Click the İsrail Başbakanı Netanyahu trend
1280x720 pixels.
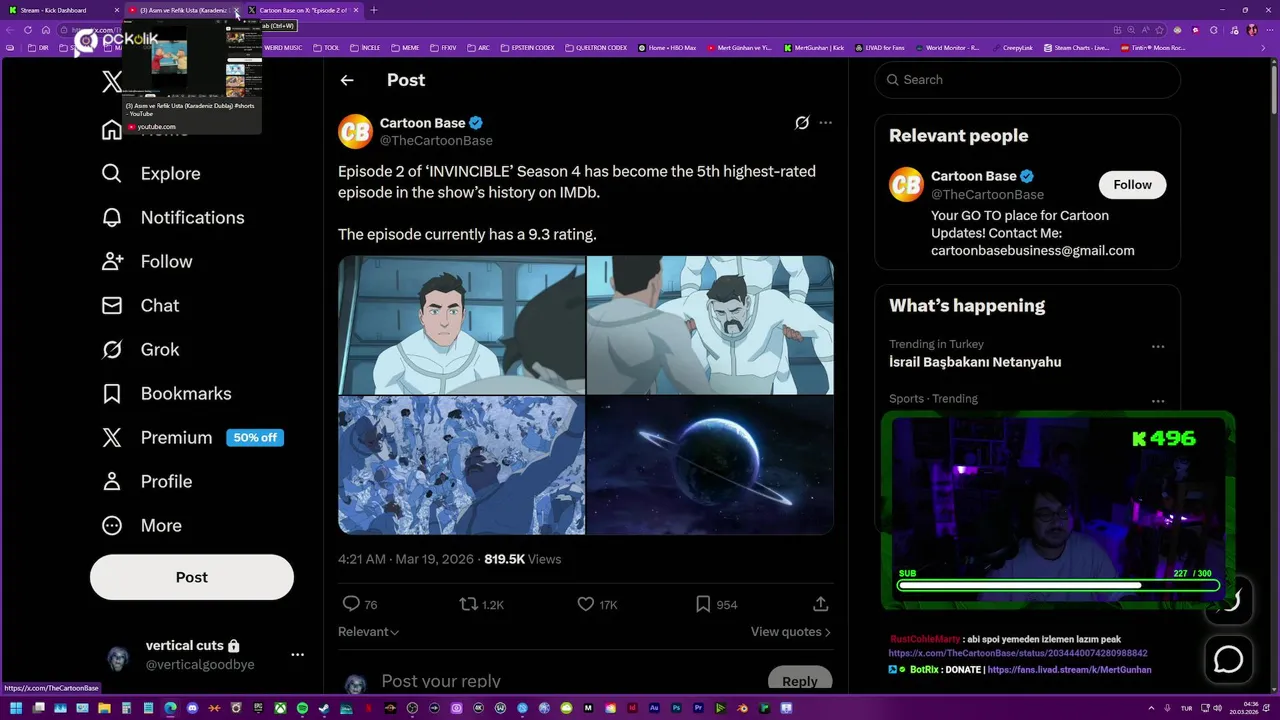tap(975, 362)
